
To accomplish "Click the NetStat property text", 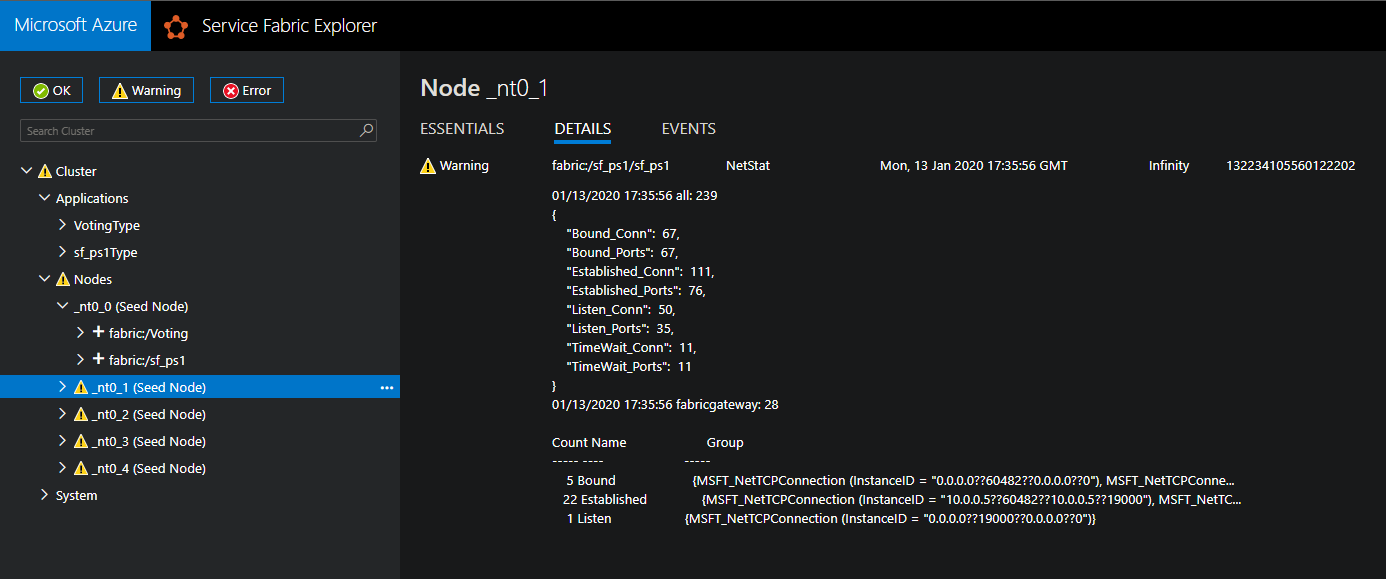I will point(748,166).
